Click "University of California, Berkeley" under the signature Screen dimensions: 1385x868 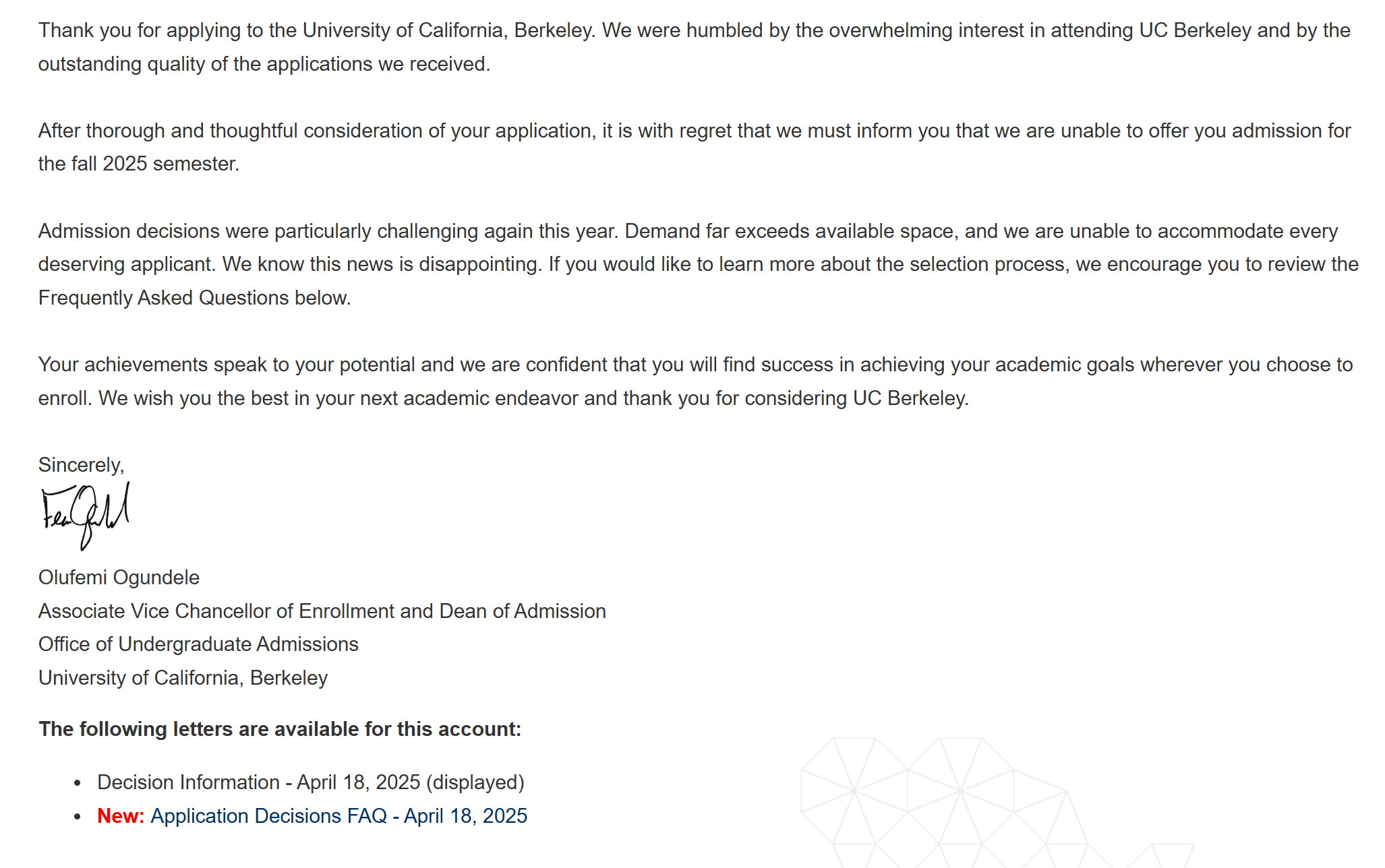(x=183, y=678)
